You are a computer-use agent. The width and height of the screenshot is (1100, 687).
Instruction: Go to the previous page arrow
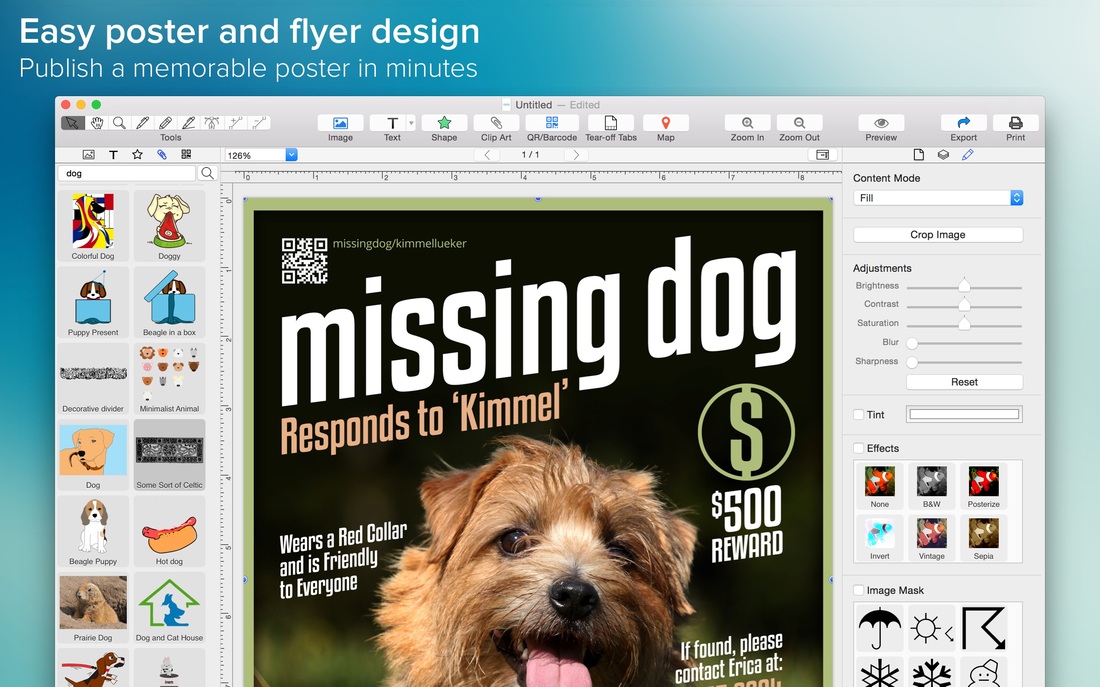click(487, 155)
